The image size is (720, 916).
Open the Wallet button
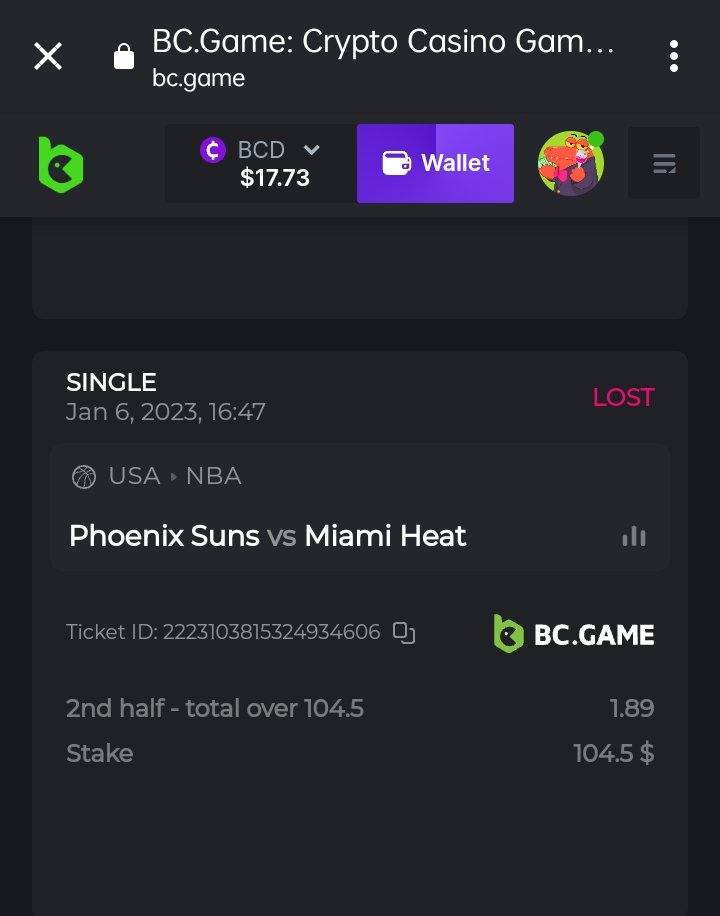[x=435, y=163]
